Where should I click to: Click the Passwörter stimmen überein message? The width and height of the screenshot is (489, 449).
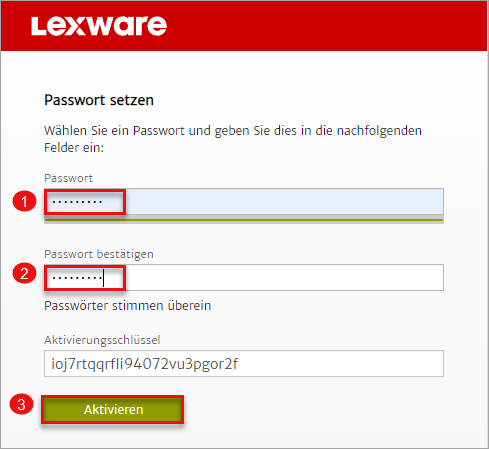128,305
